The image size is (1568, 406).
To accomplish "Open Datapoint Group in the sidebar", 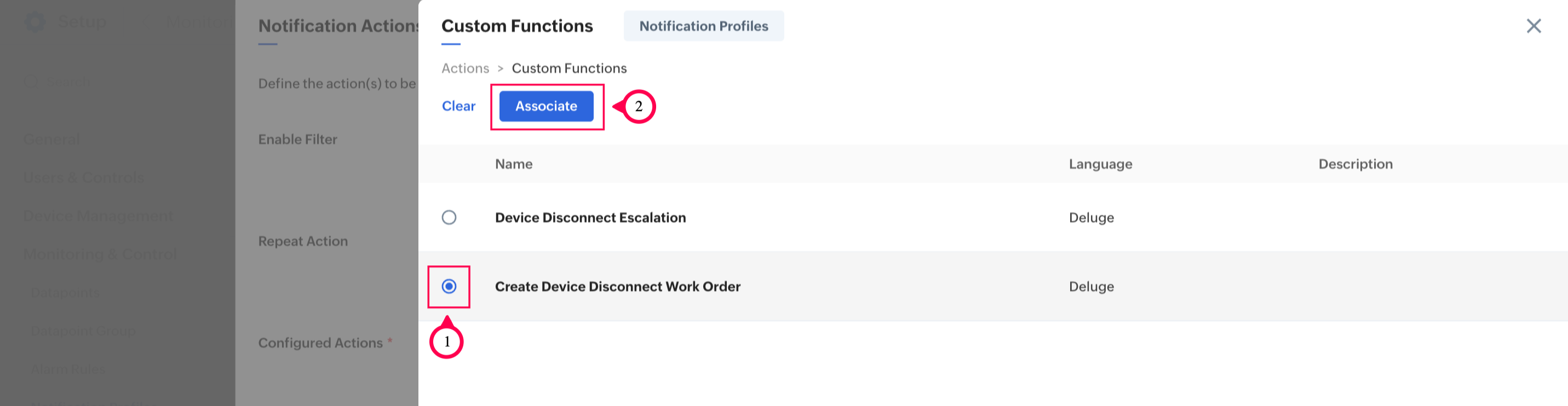I will [83, 331].
